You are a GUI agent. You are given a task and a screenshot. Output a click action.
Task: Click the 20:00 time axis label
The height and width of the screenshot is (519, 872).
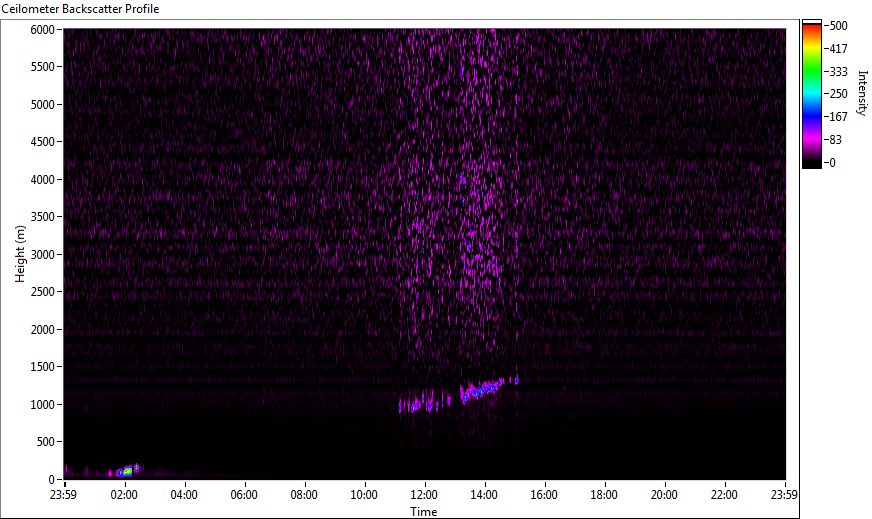(x=665, y=495)
